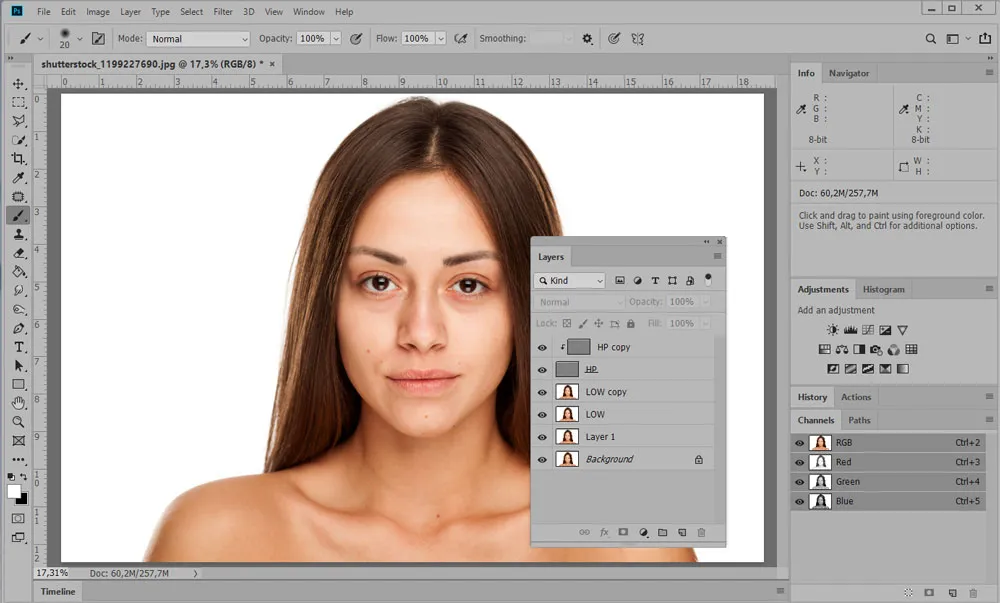Viewport: 1000px width, 603px height.
Task: Select the Eraser tool
Action: [x=18, y=253]
